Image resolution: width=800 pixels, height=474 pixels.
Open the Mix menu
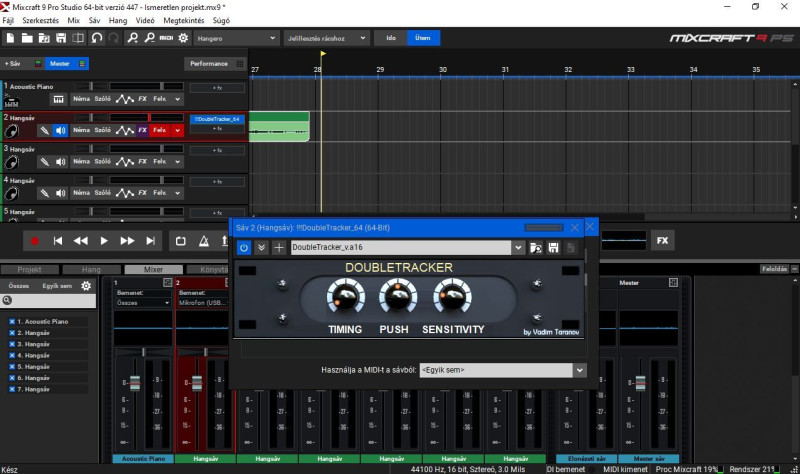click(73, 20)
